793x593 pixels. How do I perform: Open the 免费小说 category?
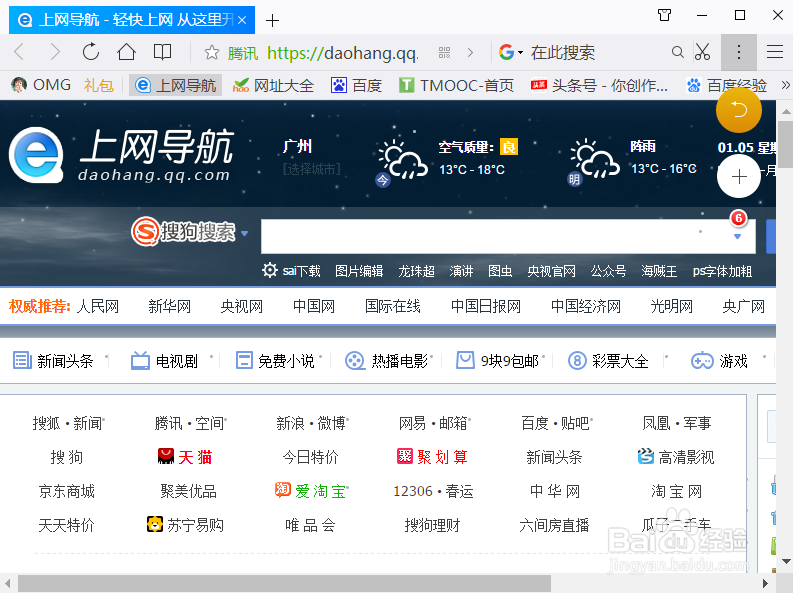coord(275,361)
